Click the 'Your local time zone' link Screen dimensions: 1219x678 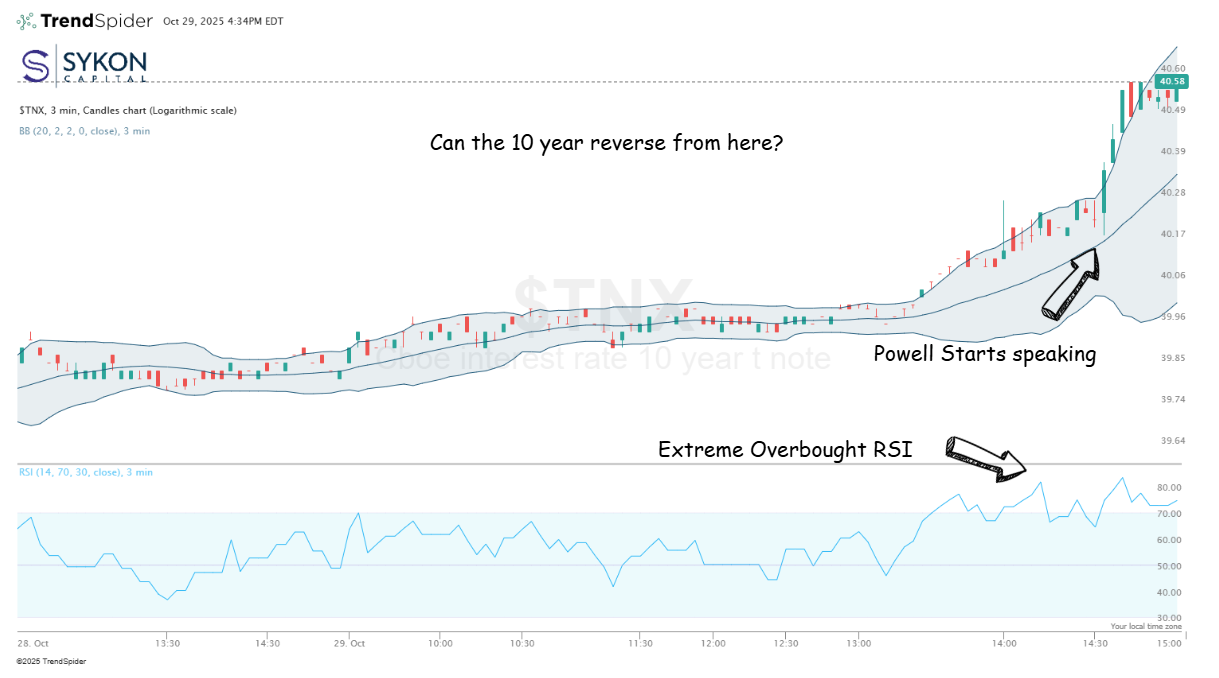pyautogui.click(x=1145, y=626)
